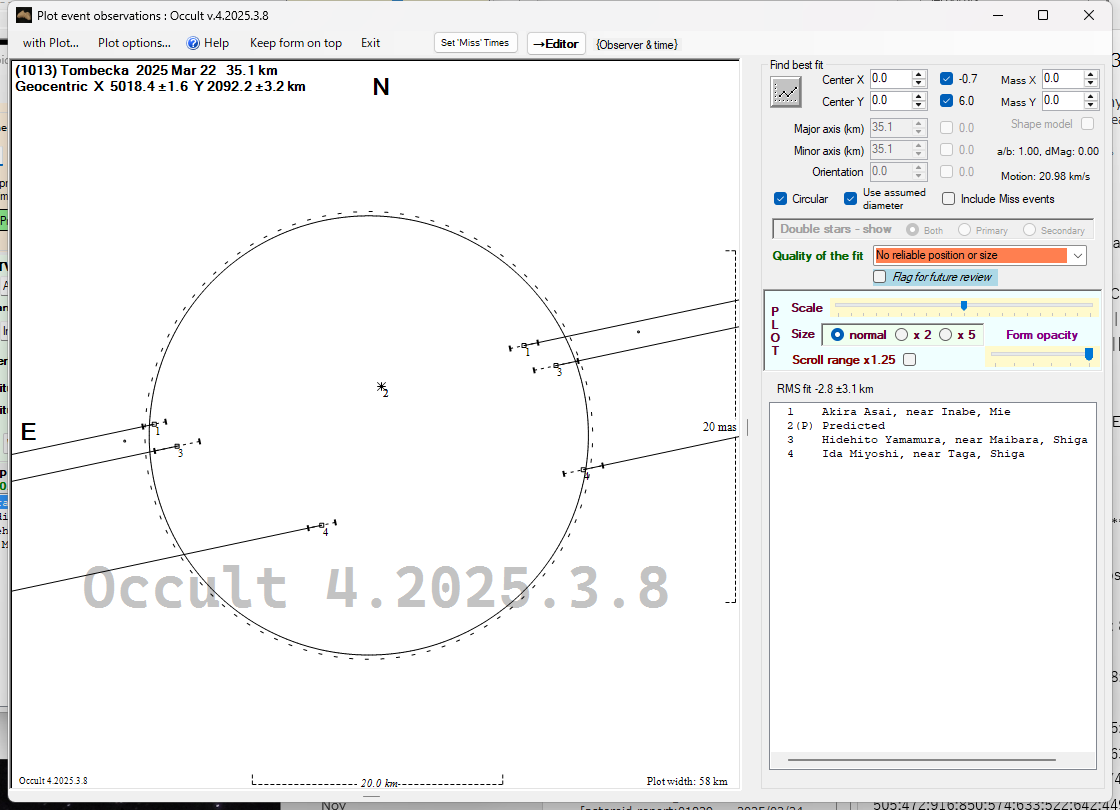Decrease the Center Y value with down arrow
Image resolution: width=1120 pixels, height=810 pixels.
pyautogui.click(x=919, y=106)
